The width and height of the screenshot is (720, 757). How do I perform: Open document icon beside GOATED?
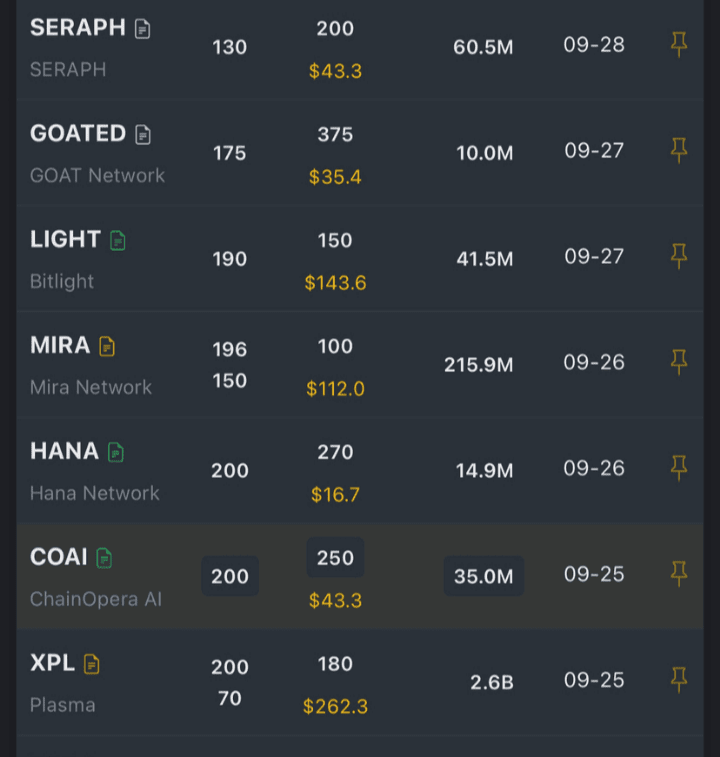click(x=143, y=135)
